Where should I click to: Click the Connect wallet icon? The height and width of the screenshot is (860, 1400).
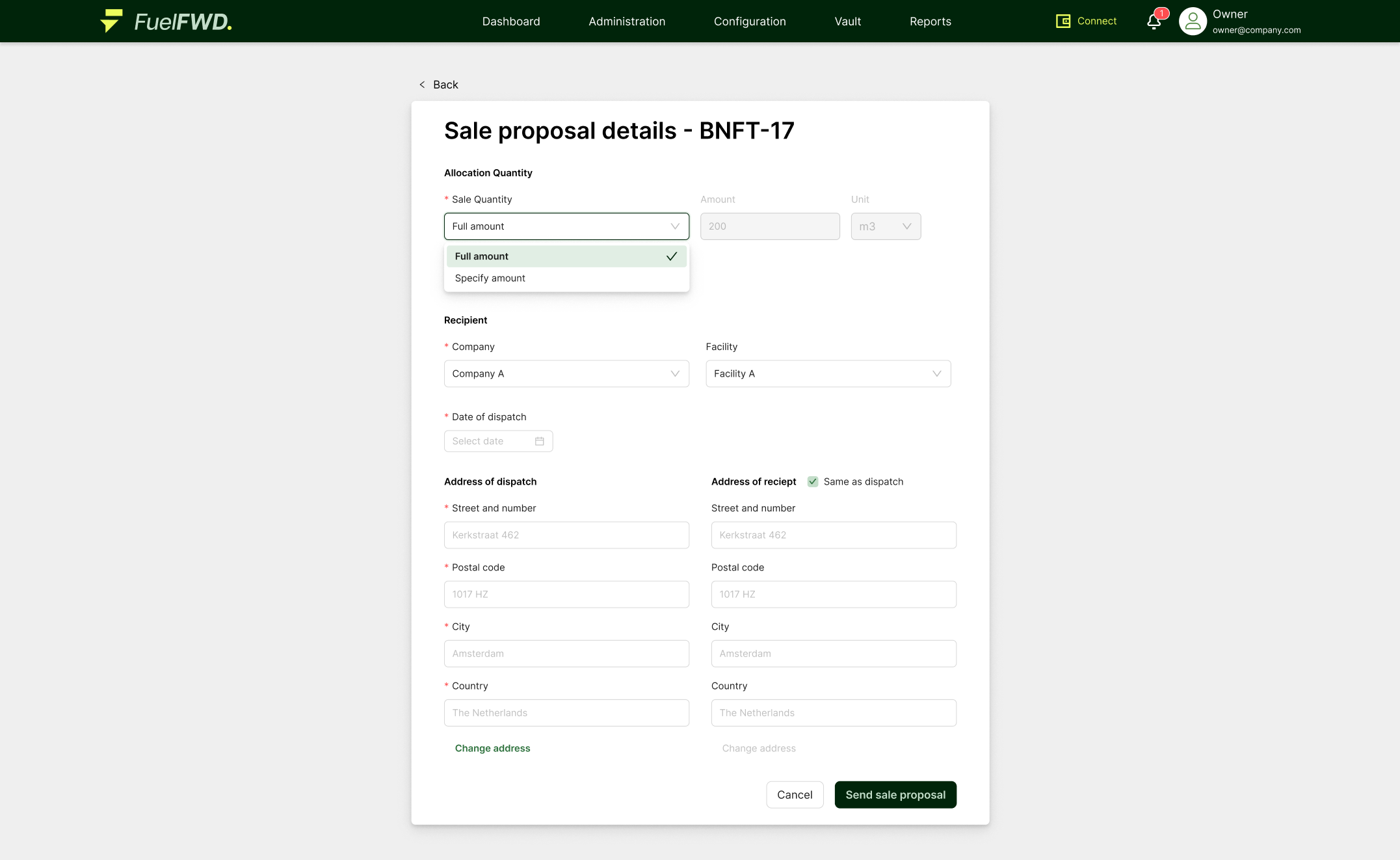click(x=1063, y=21)
